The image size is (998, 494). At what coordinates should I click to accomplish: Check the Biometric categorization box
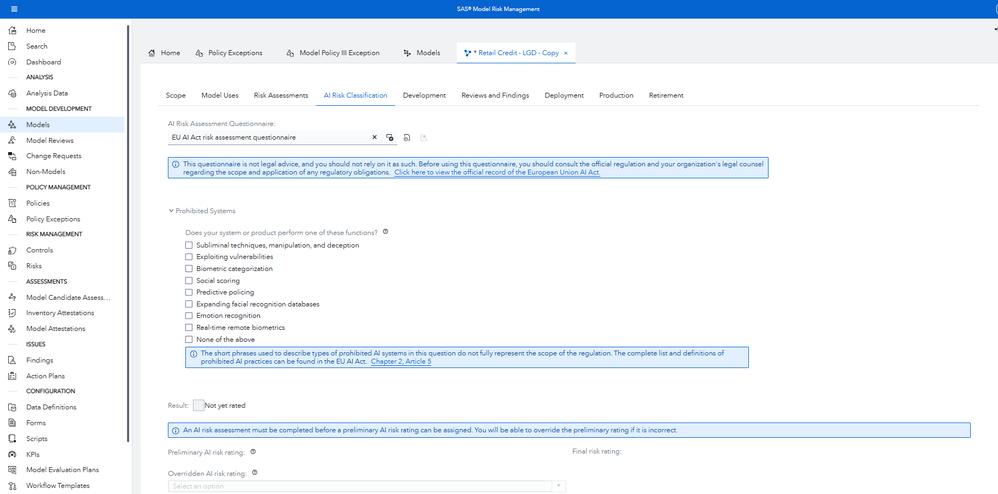pyautogui.click(x=188, y=269)
